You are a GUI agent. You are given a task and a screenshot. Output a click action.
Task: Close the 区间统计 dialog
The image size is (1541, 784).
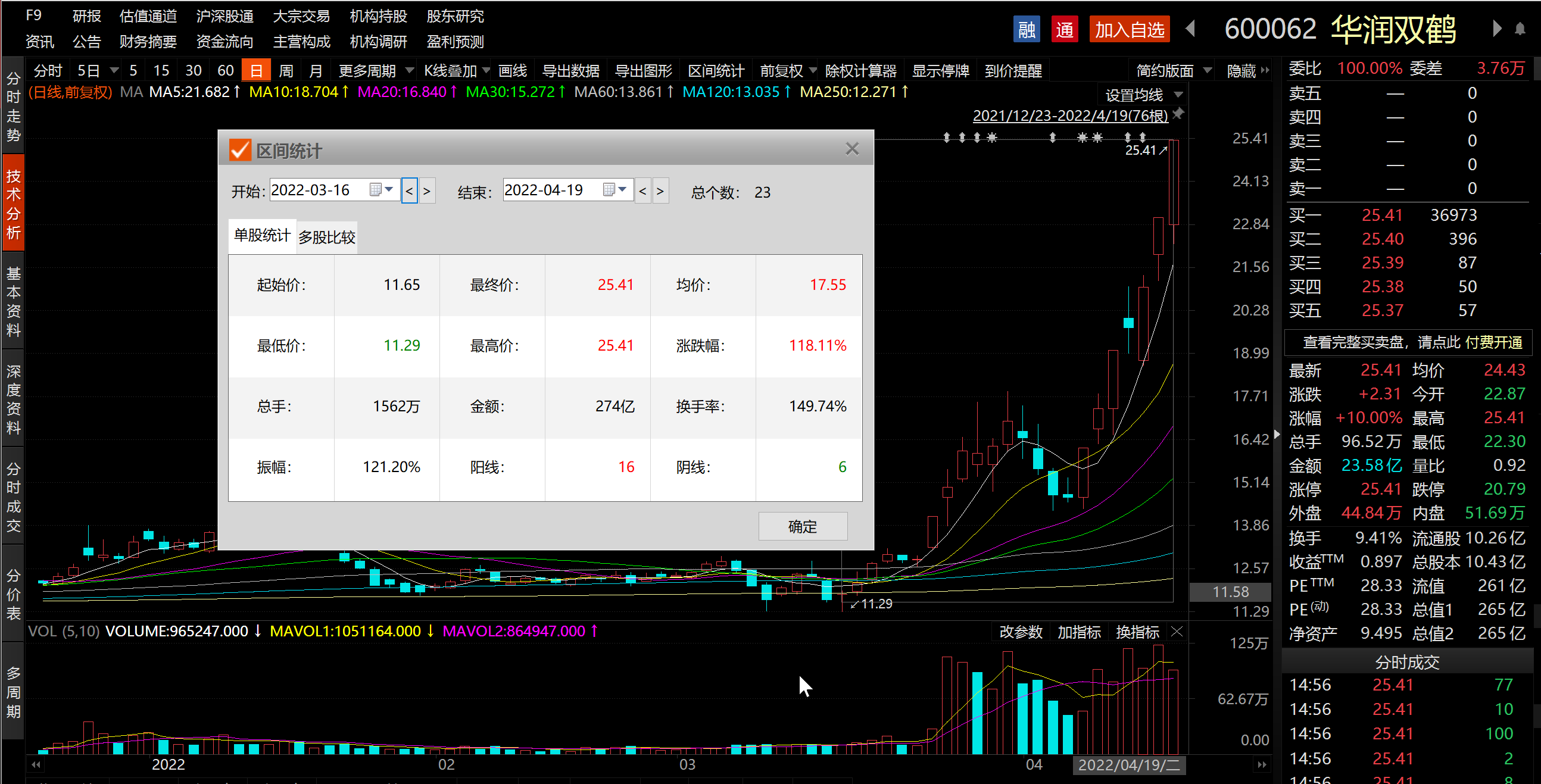click(852, 149)
